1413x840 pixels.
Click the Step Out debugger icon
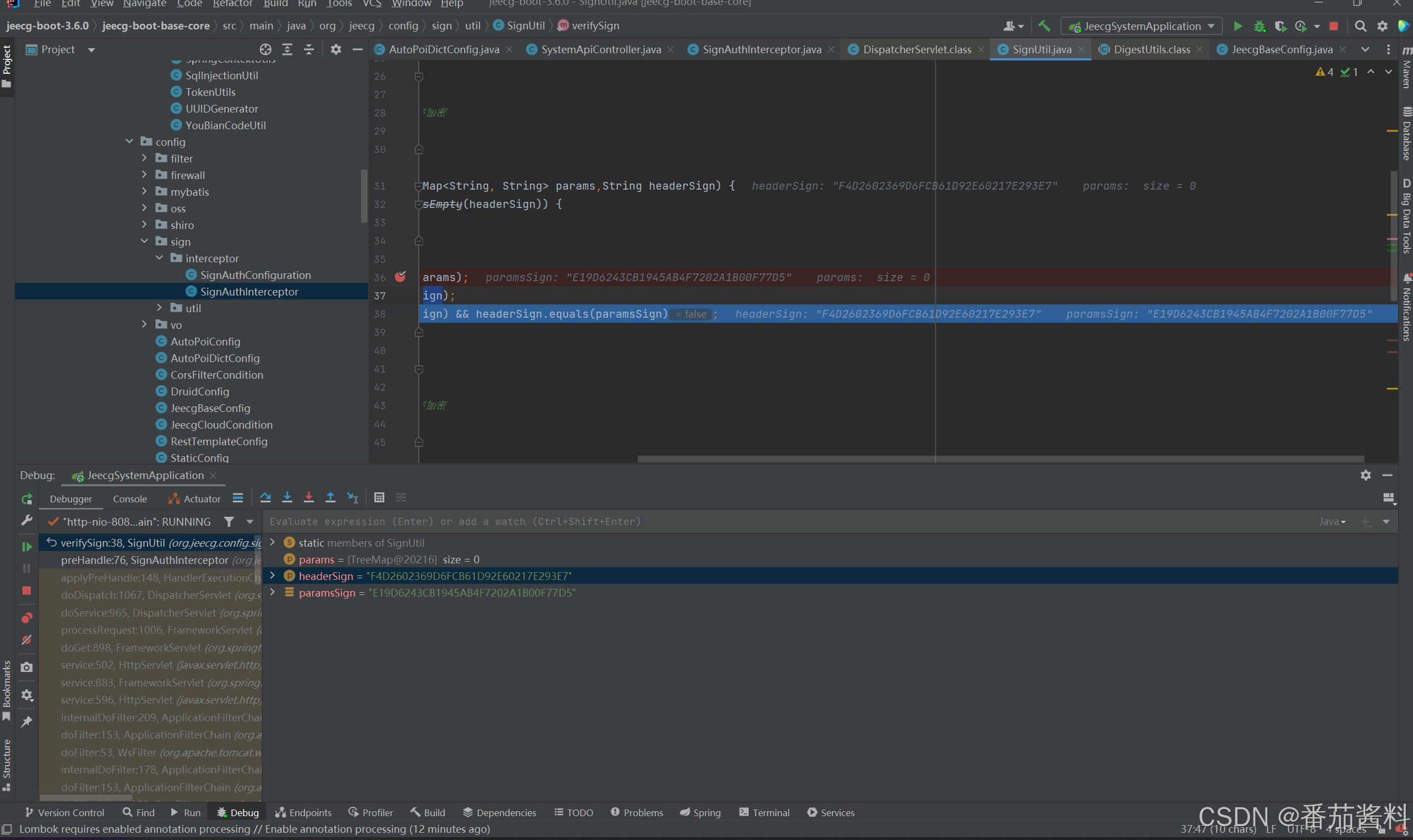click(x=330, y=497)
